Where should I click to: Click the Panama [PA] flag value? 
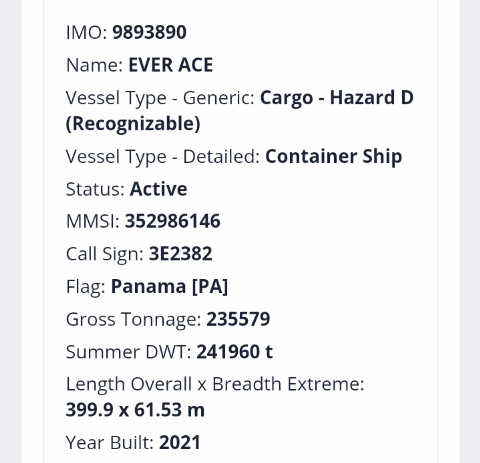(x=169, y=286)
